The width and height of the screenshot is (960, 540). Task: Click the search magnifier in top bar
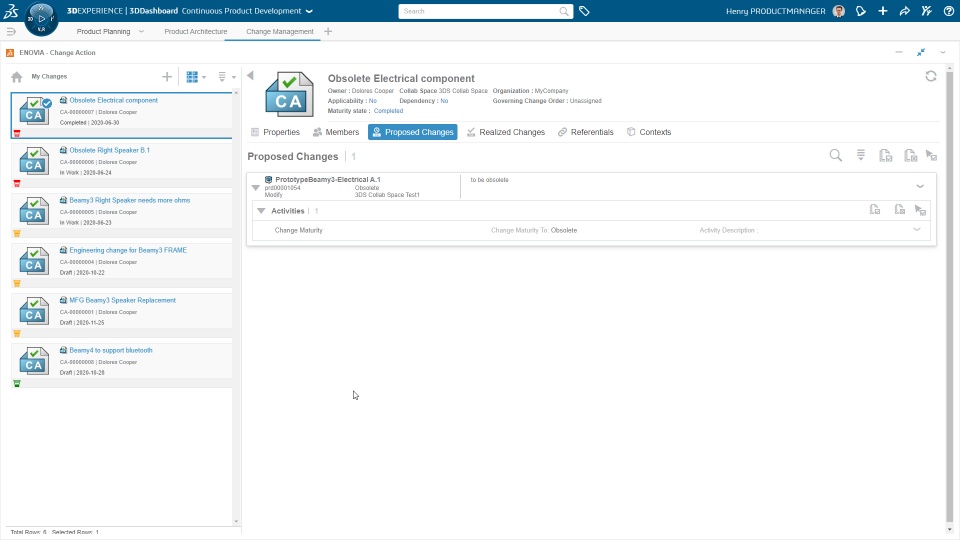(x=563, y=11)
